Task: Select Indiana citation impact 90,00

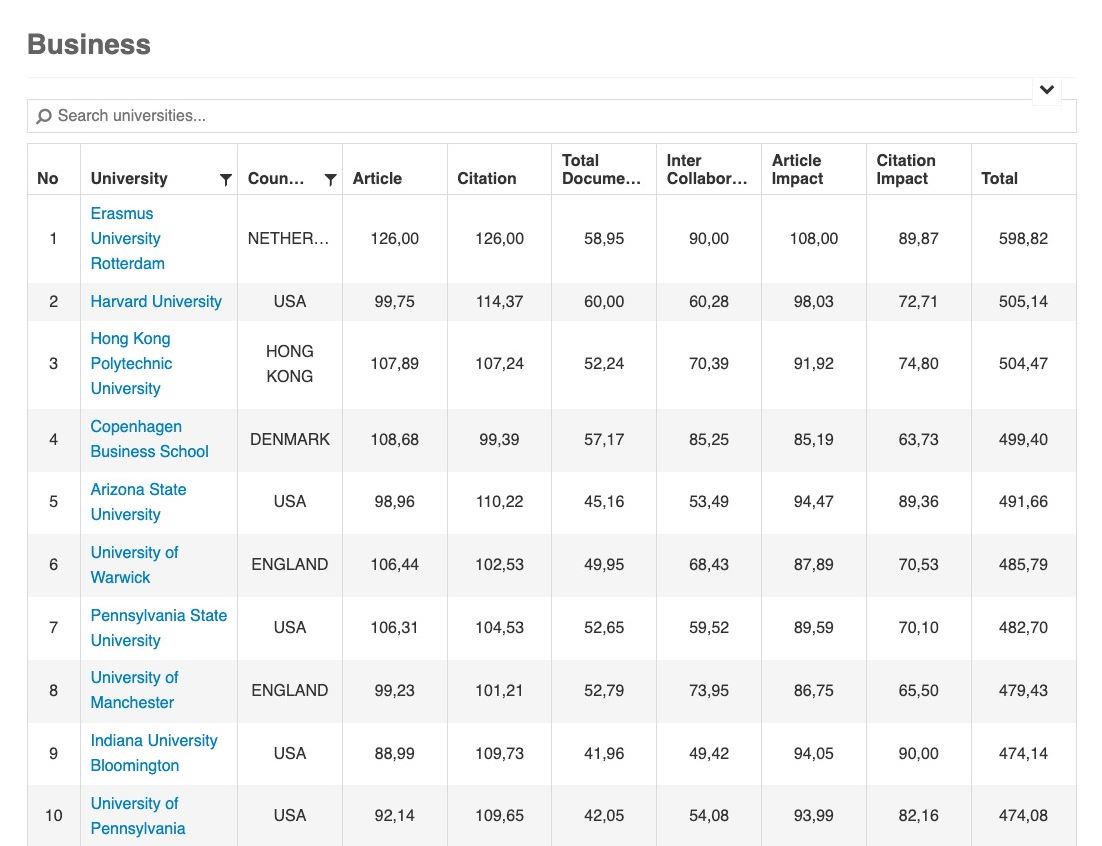Action: coord(918,753)
